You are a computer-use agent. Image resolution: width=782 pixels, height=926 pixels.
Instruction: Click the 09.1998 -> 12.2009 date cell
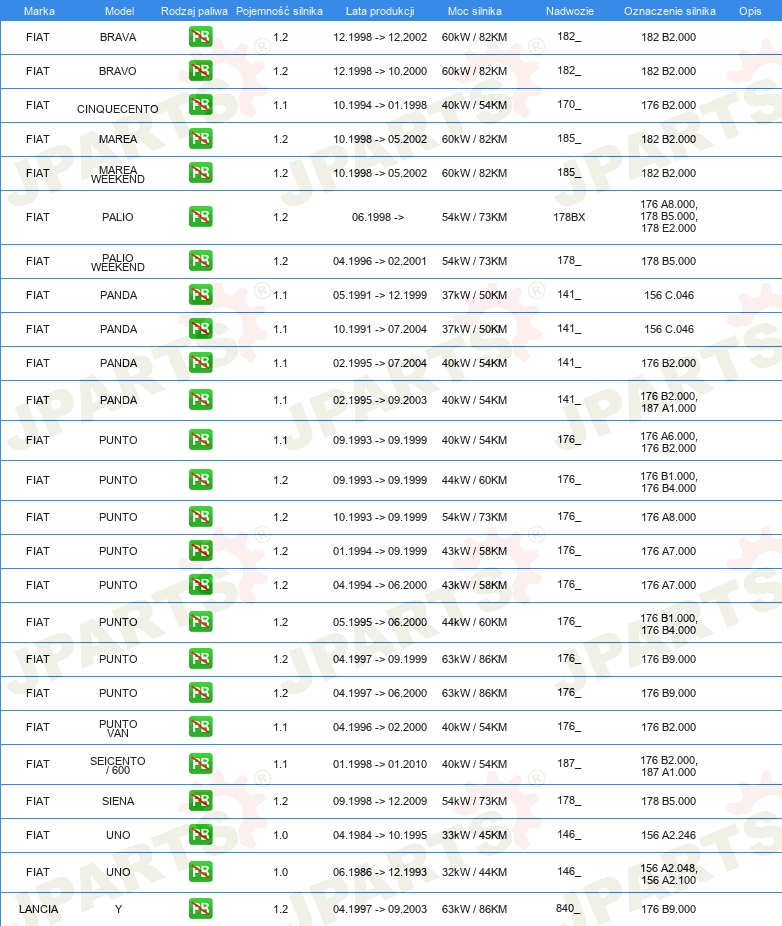(x=380, y=801)
